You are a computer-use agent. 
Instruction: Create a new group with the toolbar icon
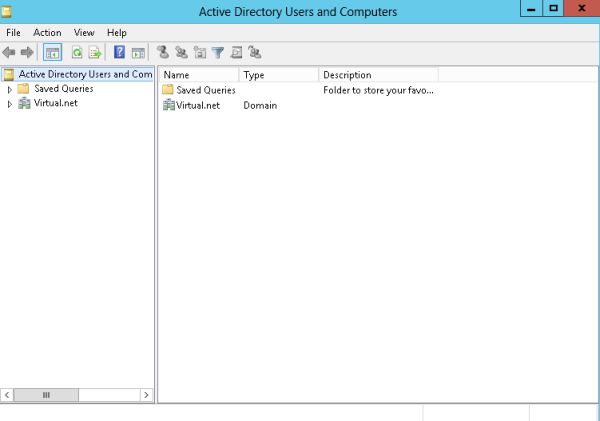181,52
